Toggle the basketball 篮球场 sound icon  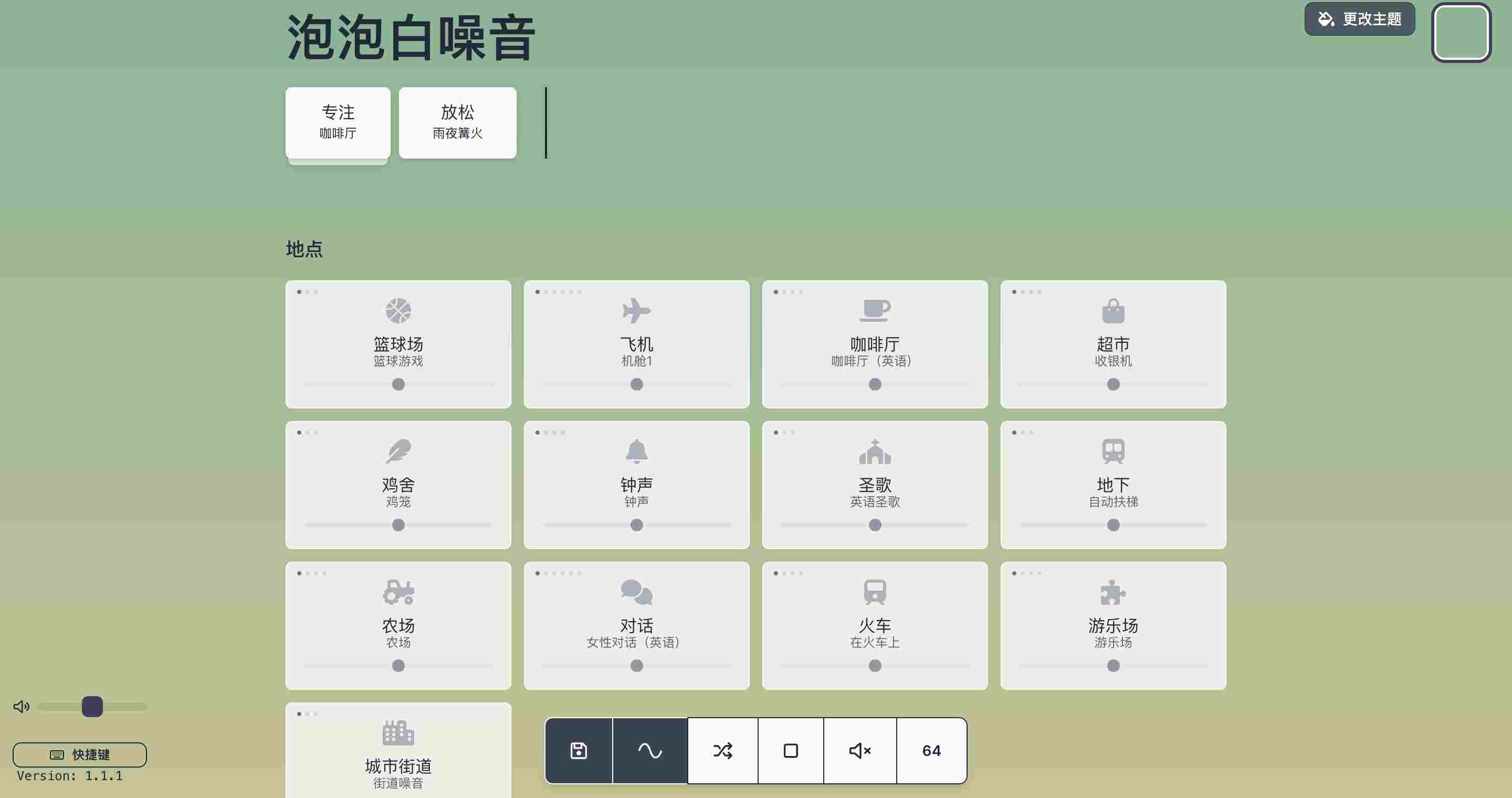pyautogui.click(x=398, y=311)
